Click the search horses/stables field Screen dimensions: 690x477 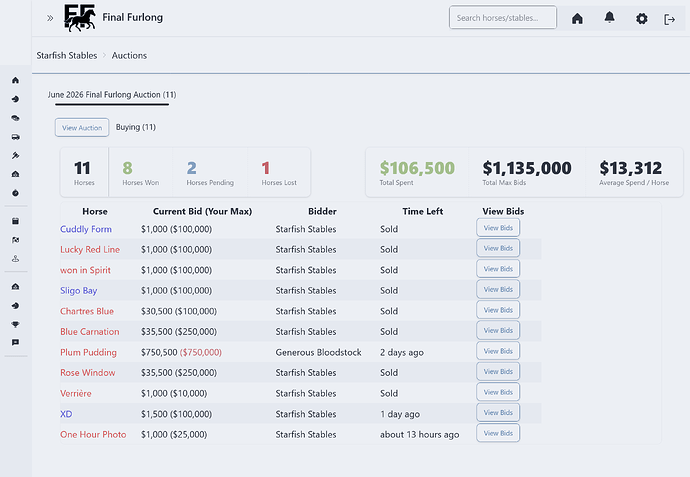[503, 18]
